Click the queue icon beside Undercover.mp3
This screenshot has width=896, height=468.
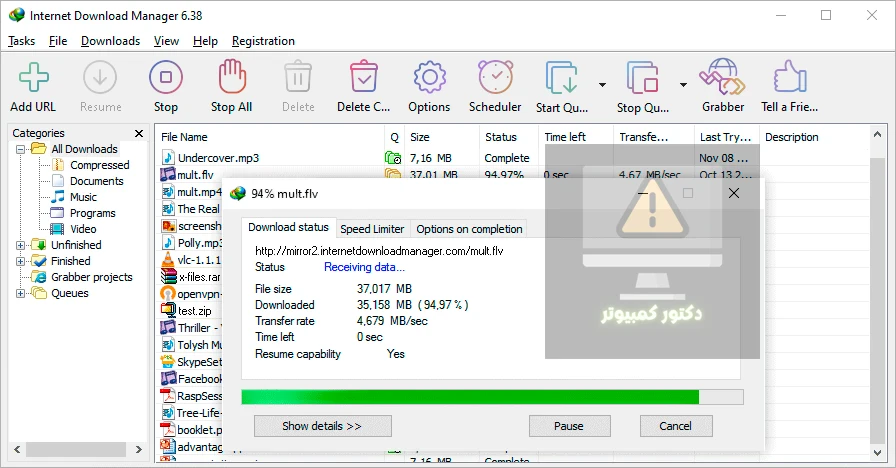tap(393, 158)
